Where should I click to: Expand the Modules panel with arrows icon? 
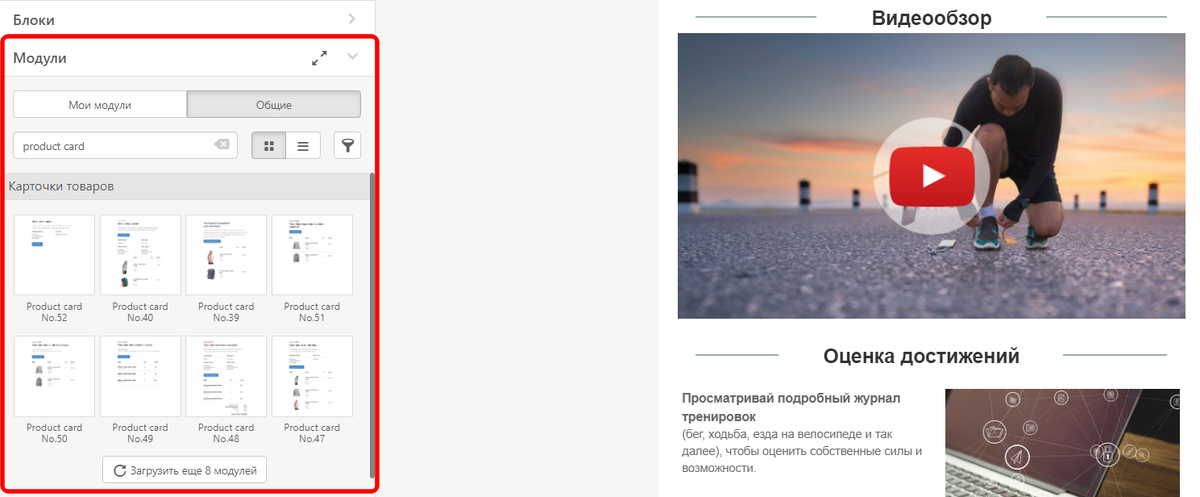click(319, 58)
